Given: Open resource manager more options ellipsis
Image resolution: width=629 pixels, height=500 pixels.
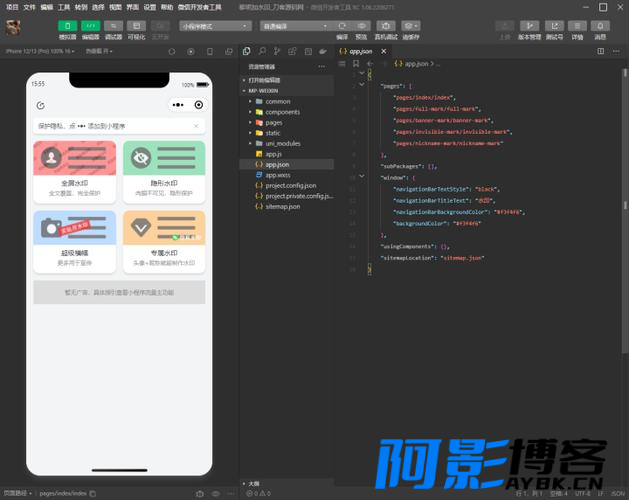Looking at the screenshot, I should coord(322,66).
